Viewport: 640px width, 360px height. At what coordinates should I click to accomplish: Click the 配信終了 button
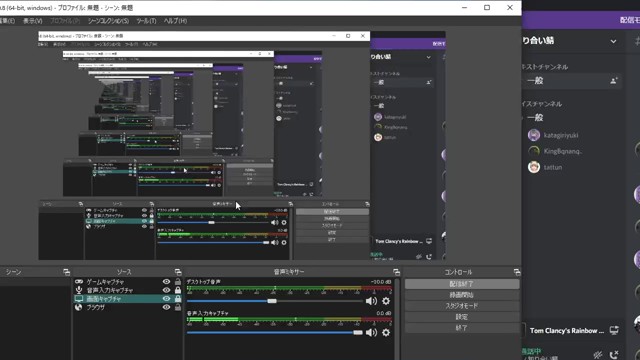[x=462, y=284]
